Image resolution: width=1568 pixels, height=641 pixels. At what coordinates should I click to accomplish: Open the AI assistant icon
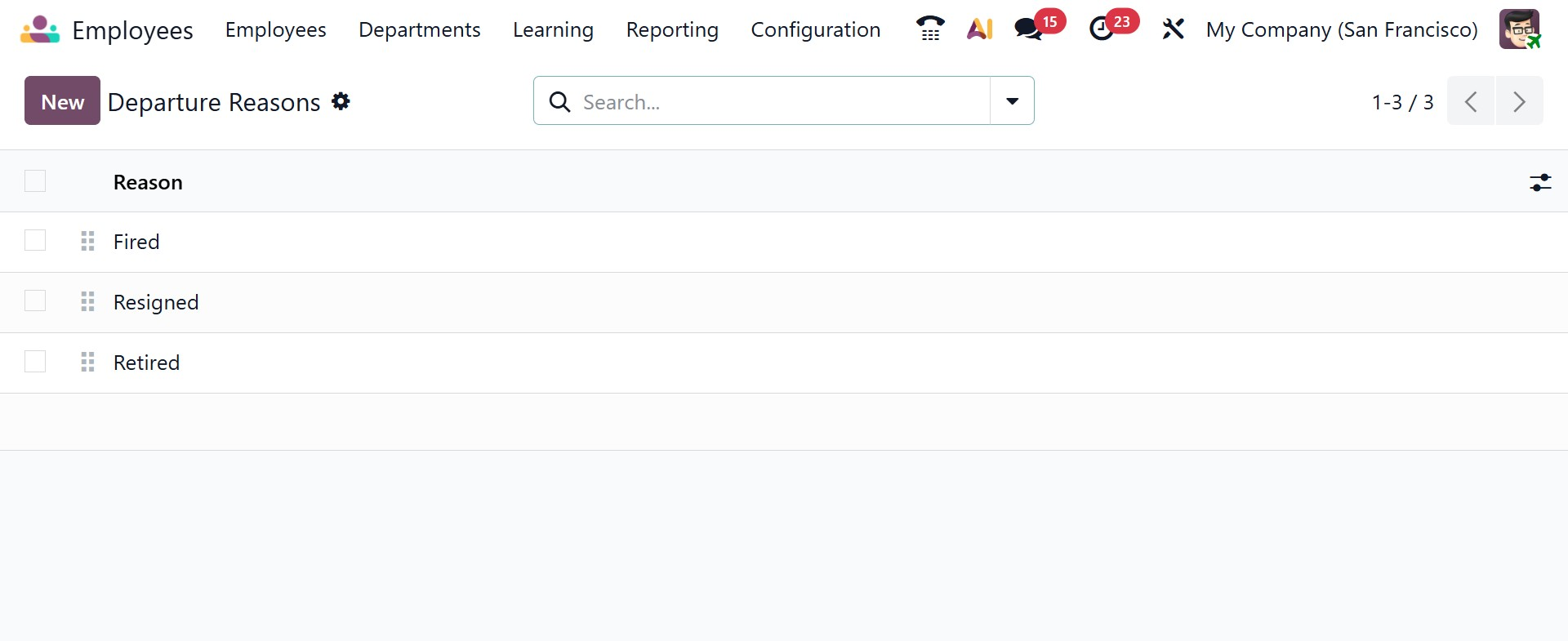pos(979,29)
